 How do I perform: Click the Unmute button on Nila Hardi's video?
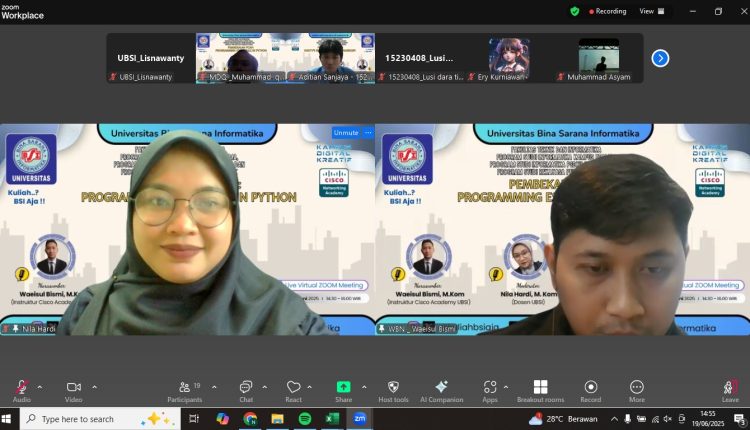click(346, 132)
